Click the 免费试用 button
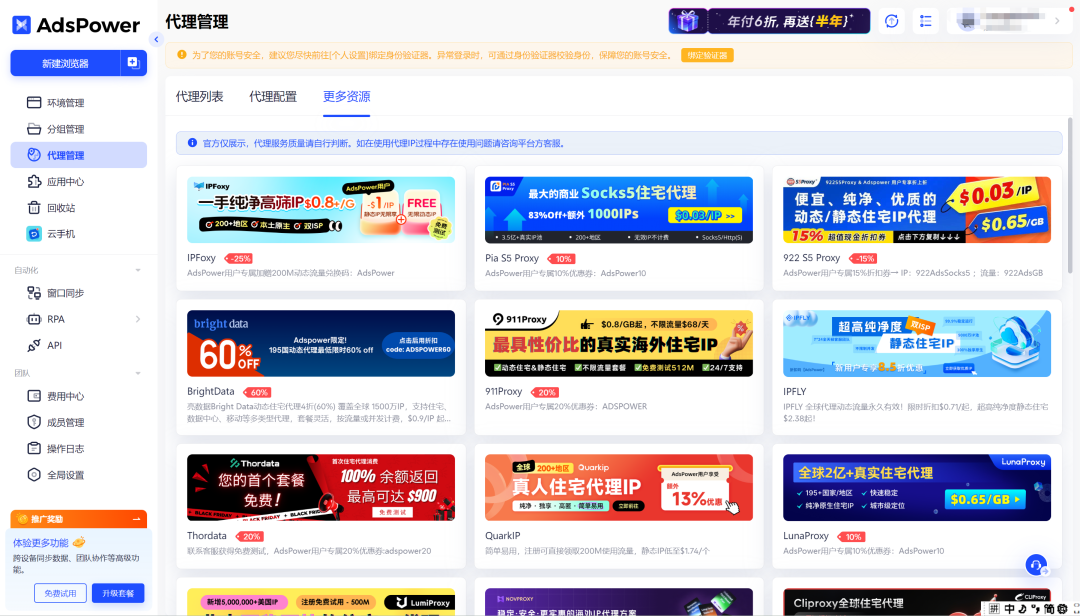 click(61, 593)
